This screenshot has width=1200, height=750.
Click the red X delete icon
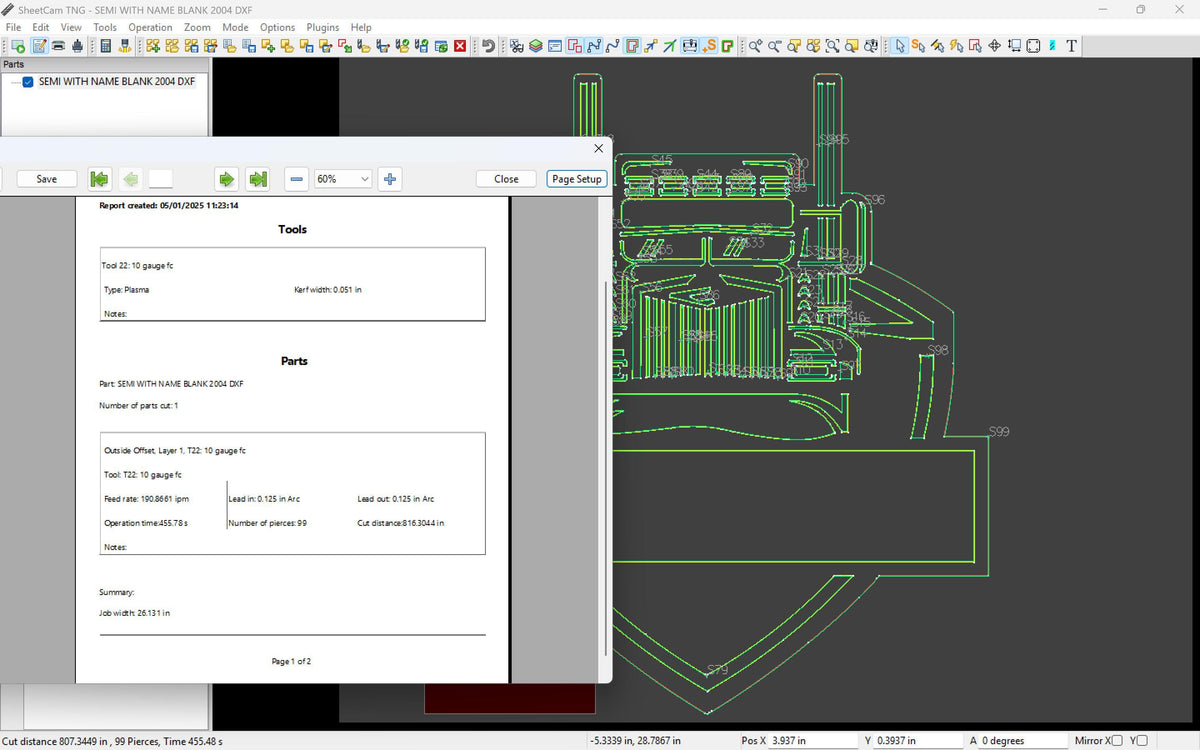coord(460,46)
